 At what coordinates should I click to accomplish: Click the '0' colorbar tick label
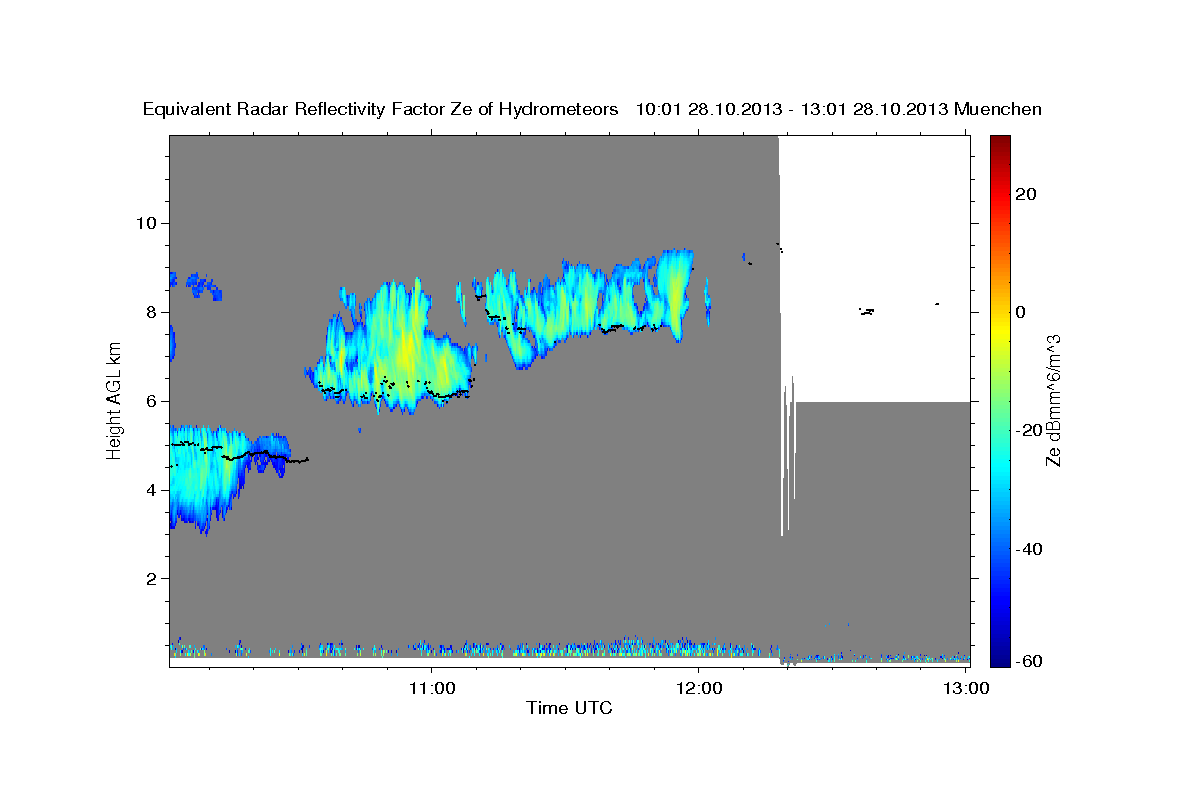tap(1020, 311)
